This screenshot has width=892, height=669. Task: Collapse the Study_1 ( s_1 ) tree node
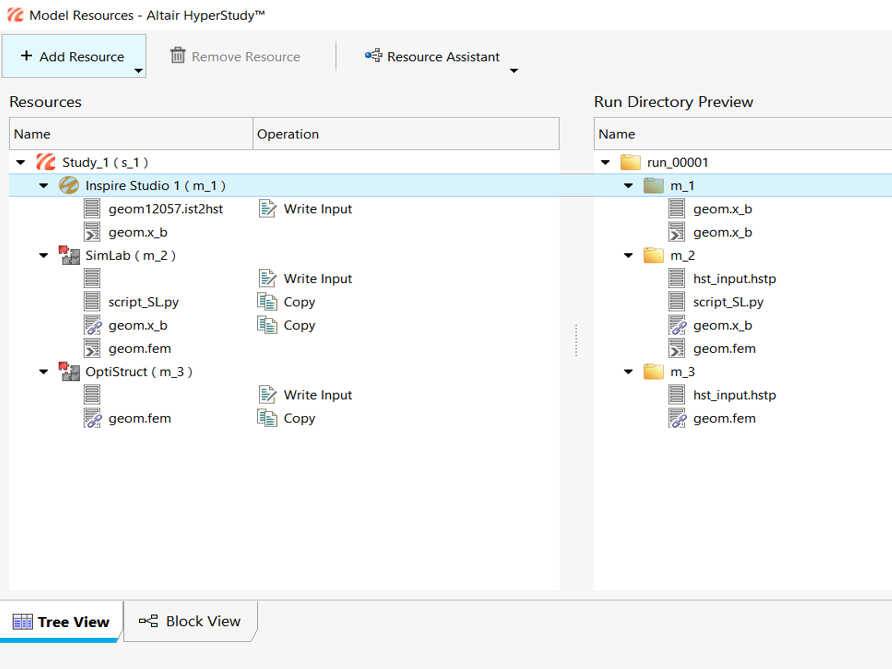coord(21,162)
